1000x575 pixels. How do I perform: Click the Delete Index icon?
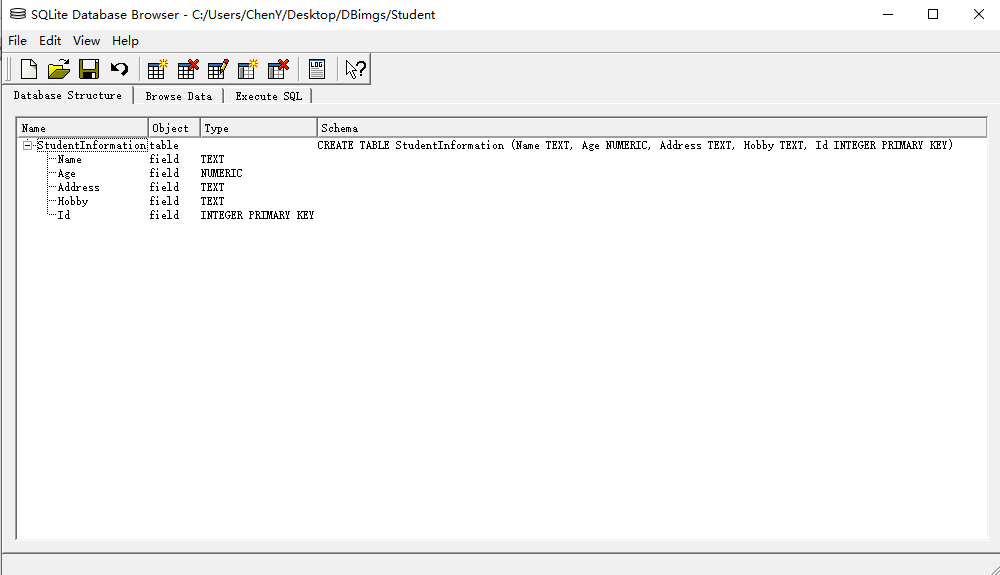[x=278, y=69]
